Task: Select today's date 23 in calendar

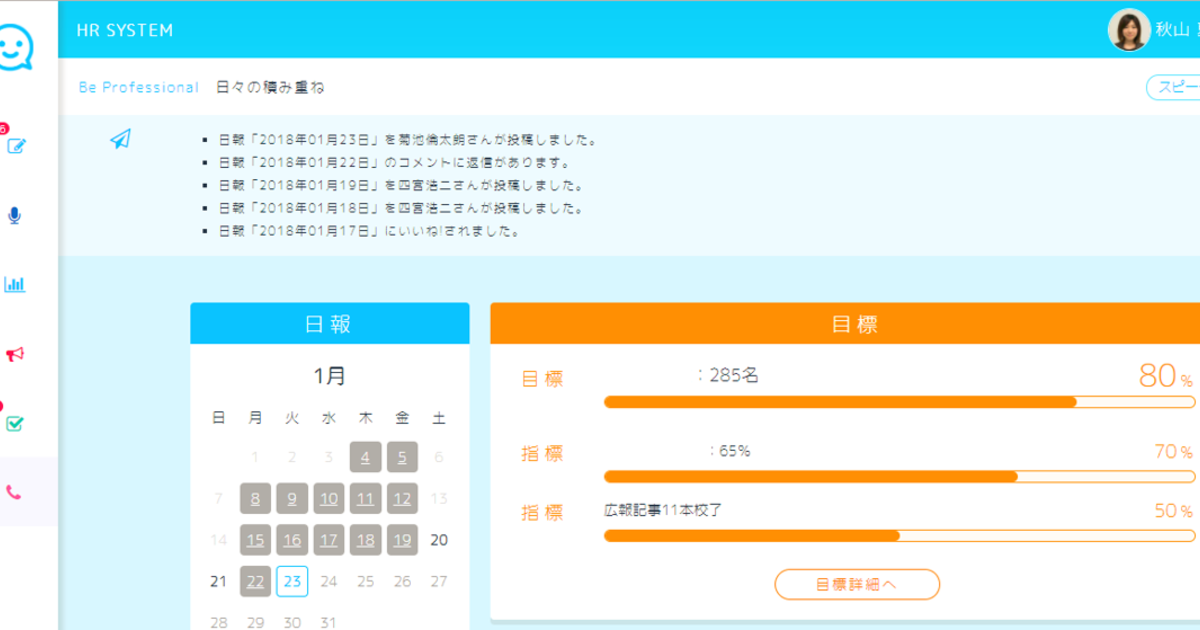Action: pyautogui.click(x=292, y=581)
